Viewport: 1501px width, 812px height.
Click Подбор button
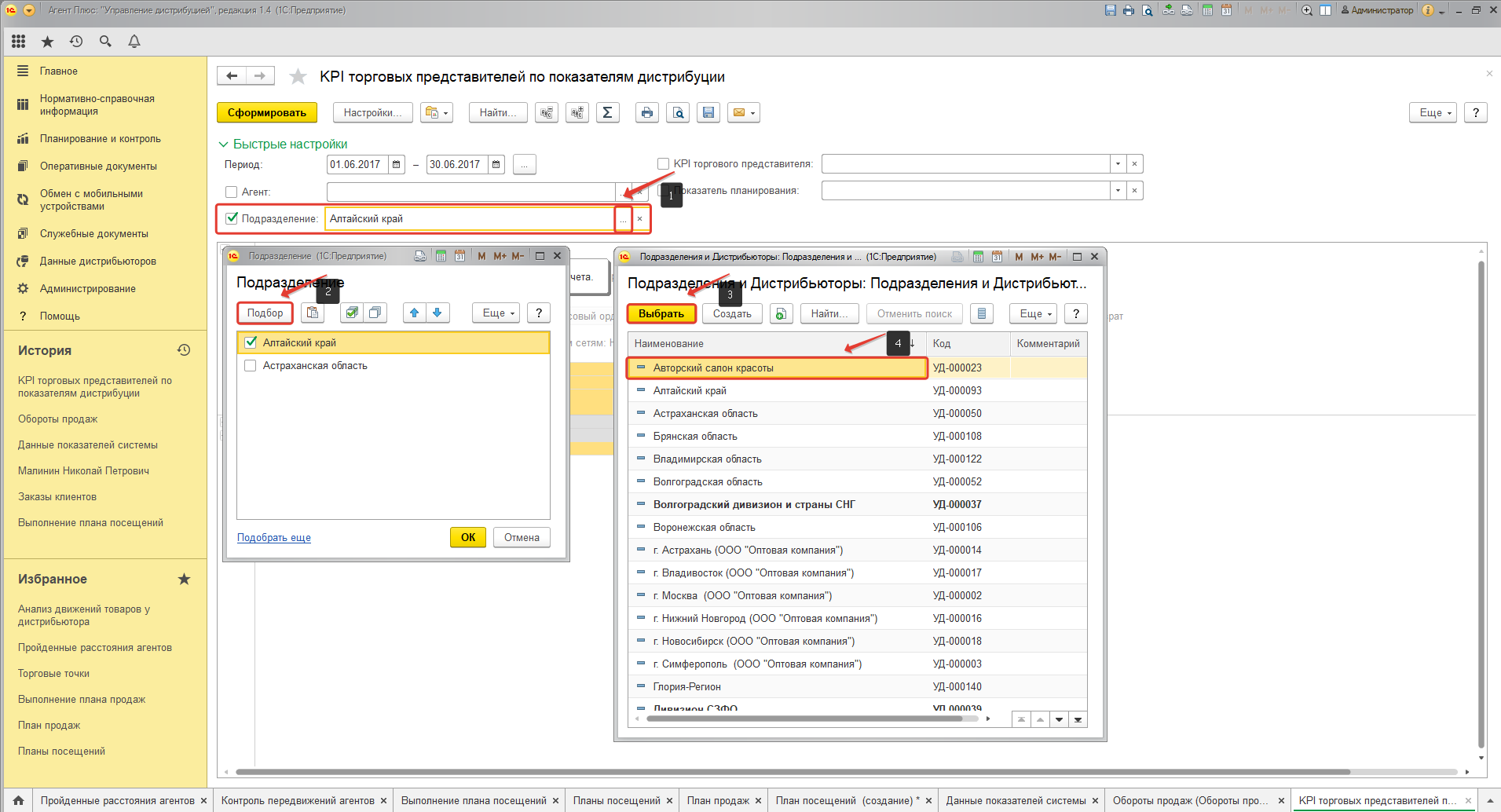[x=265, y=313]
